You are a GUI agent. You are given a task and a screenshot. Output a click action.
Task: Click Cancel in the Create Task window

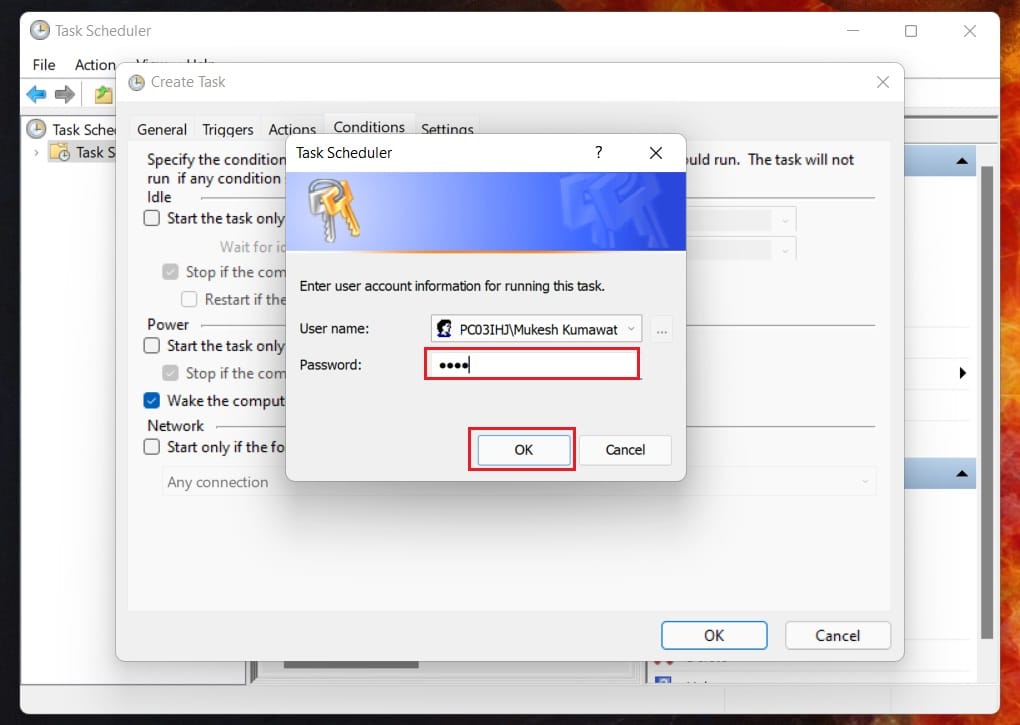[x=838, y=635]
